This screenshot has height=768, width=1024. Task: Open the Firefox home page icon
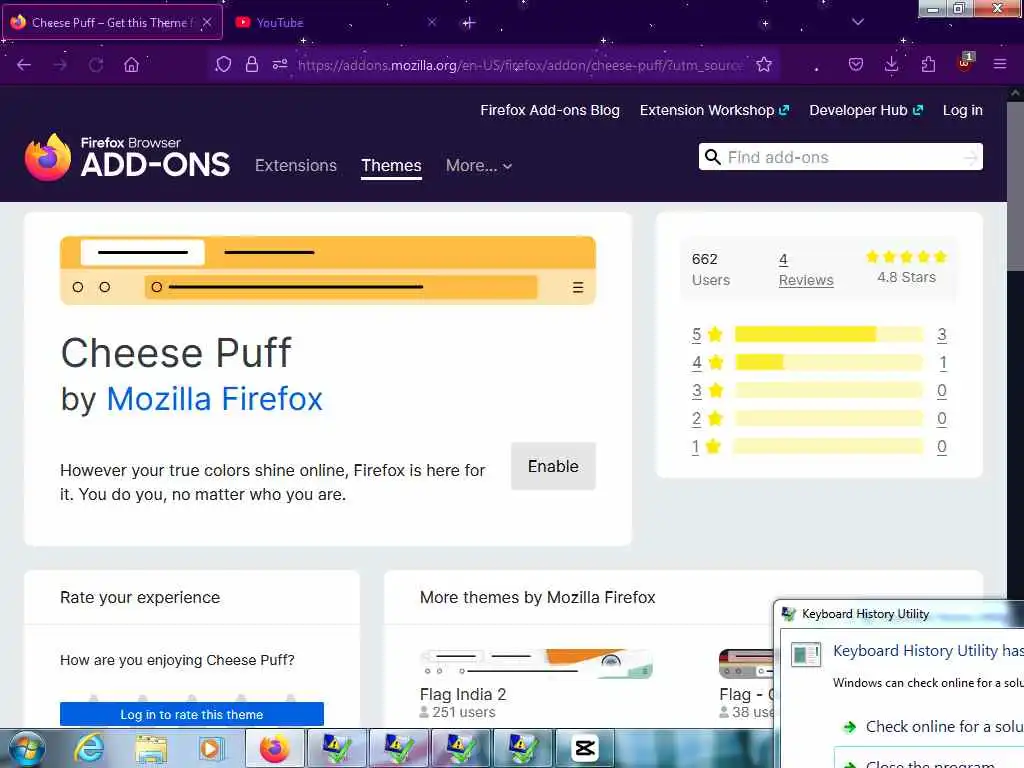[131, 65]
